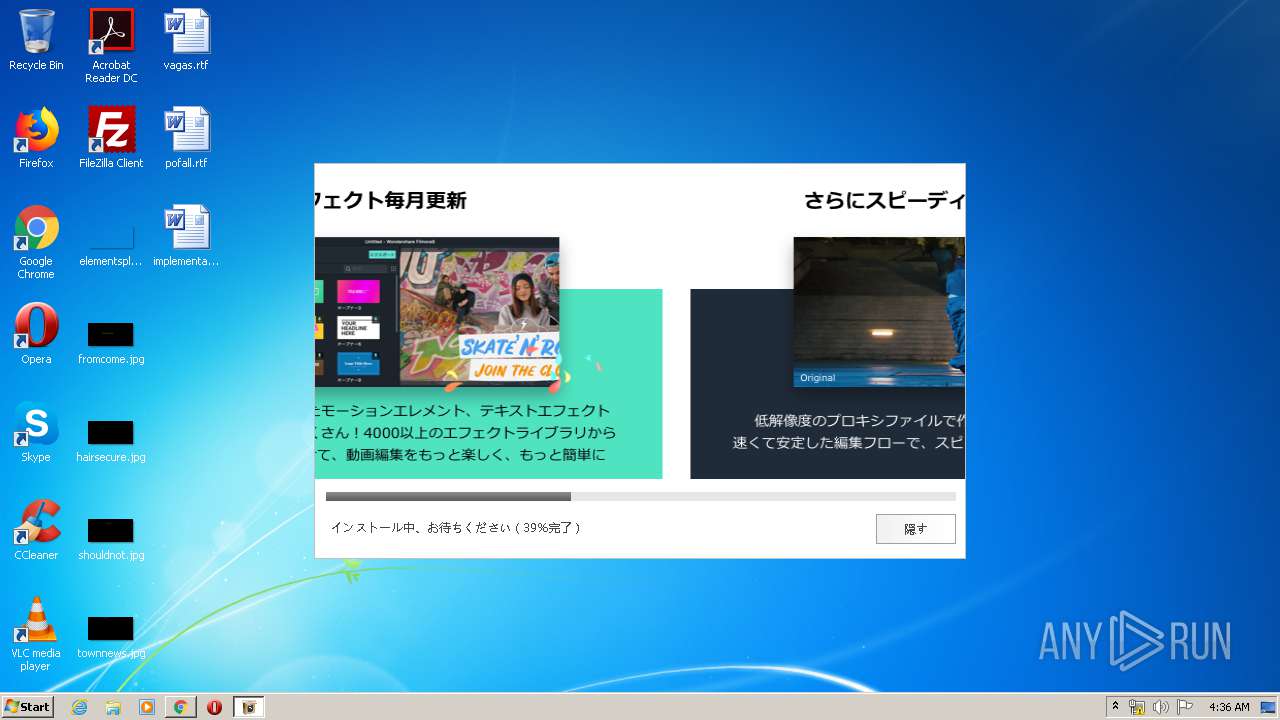Launch the Google Chrome desktop shortcut

coord(36,242)
